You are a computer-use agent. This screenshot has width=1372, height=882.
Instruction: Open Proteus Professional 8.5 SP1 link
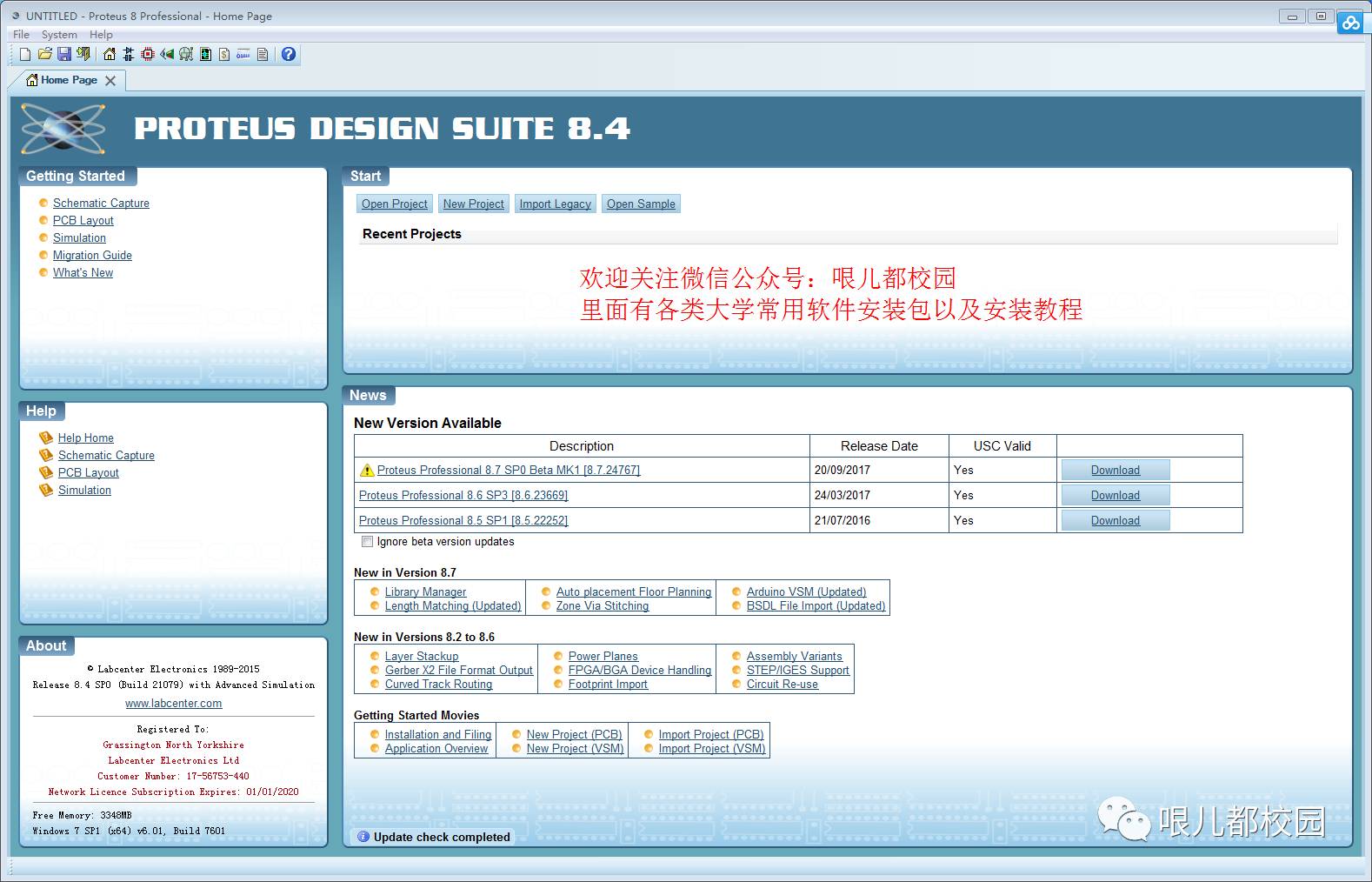463,520
